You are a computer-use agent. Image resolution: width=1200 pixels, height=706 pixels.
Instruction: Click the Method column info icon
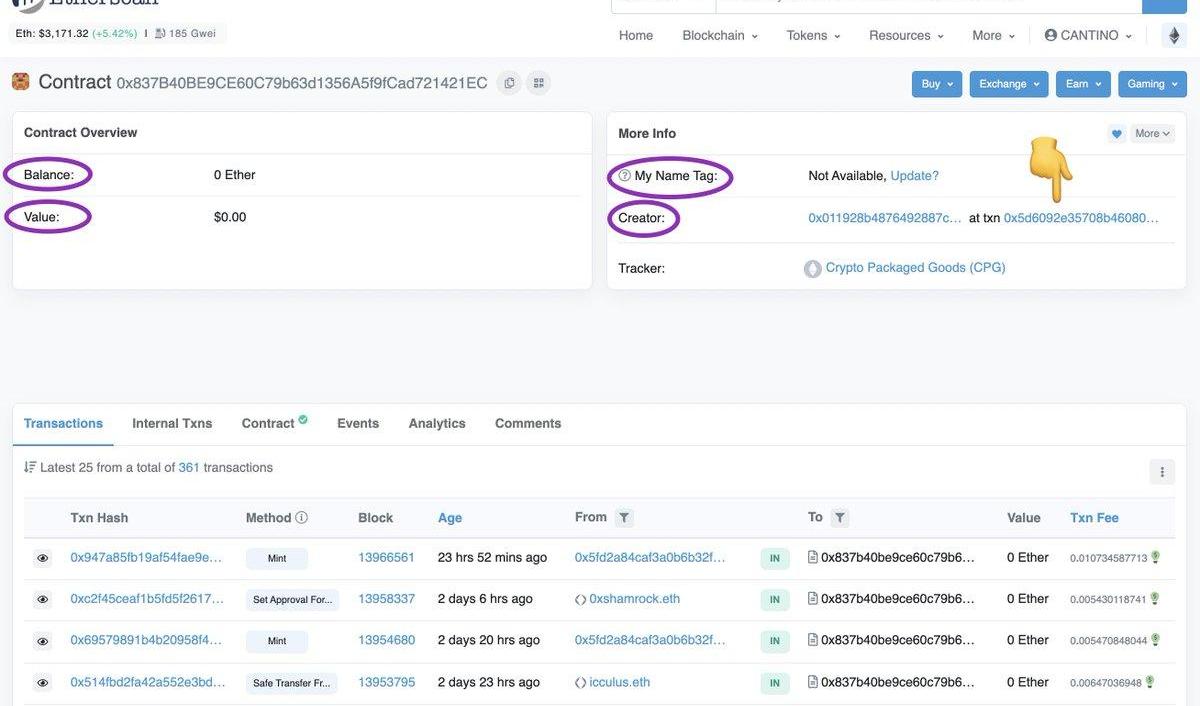(x=301, y=518)
